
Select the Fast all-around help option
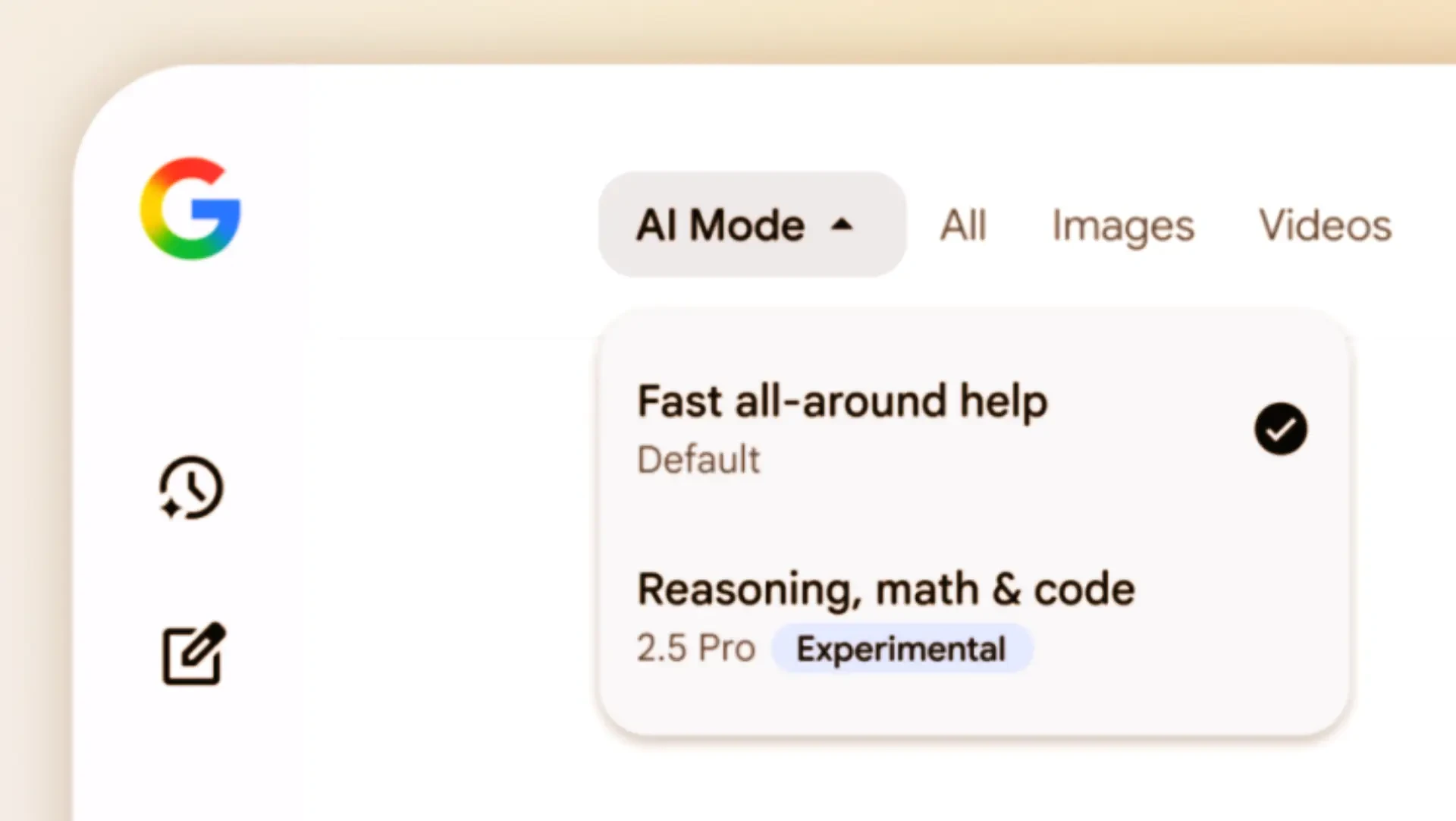[x=973, y=429]
